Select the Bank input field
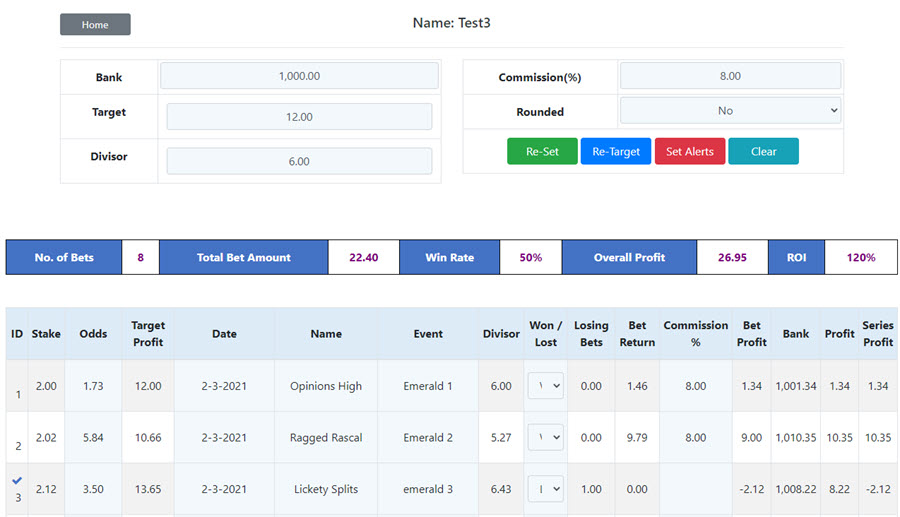 [x=299, y=76]
